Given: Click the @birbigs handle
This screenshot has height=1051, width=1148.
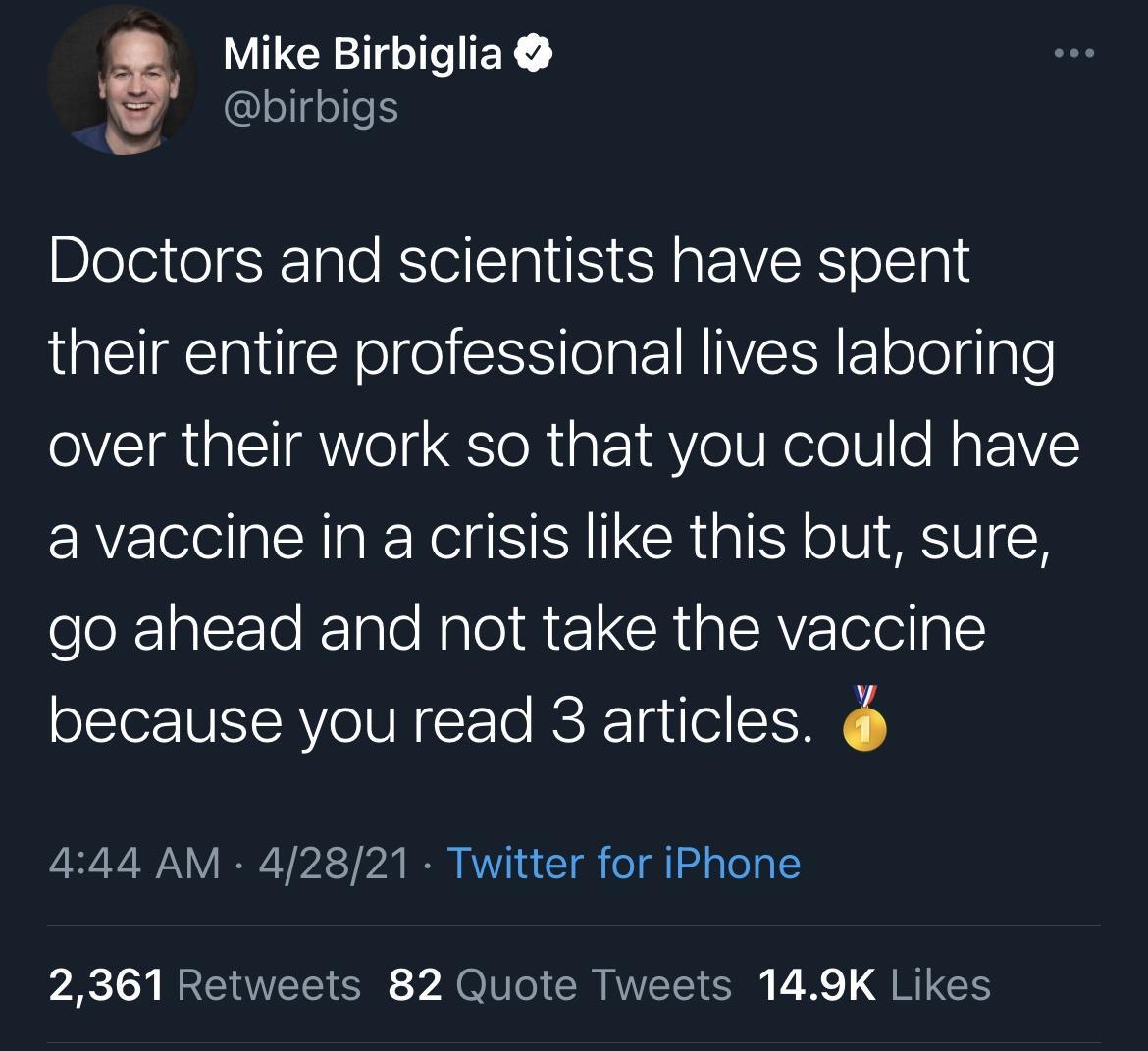Looking at the screenshot, I should pos(310,106).
